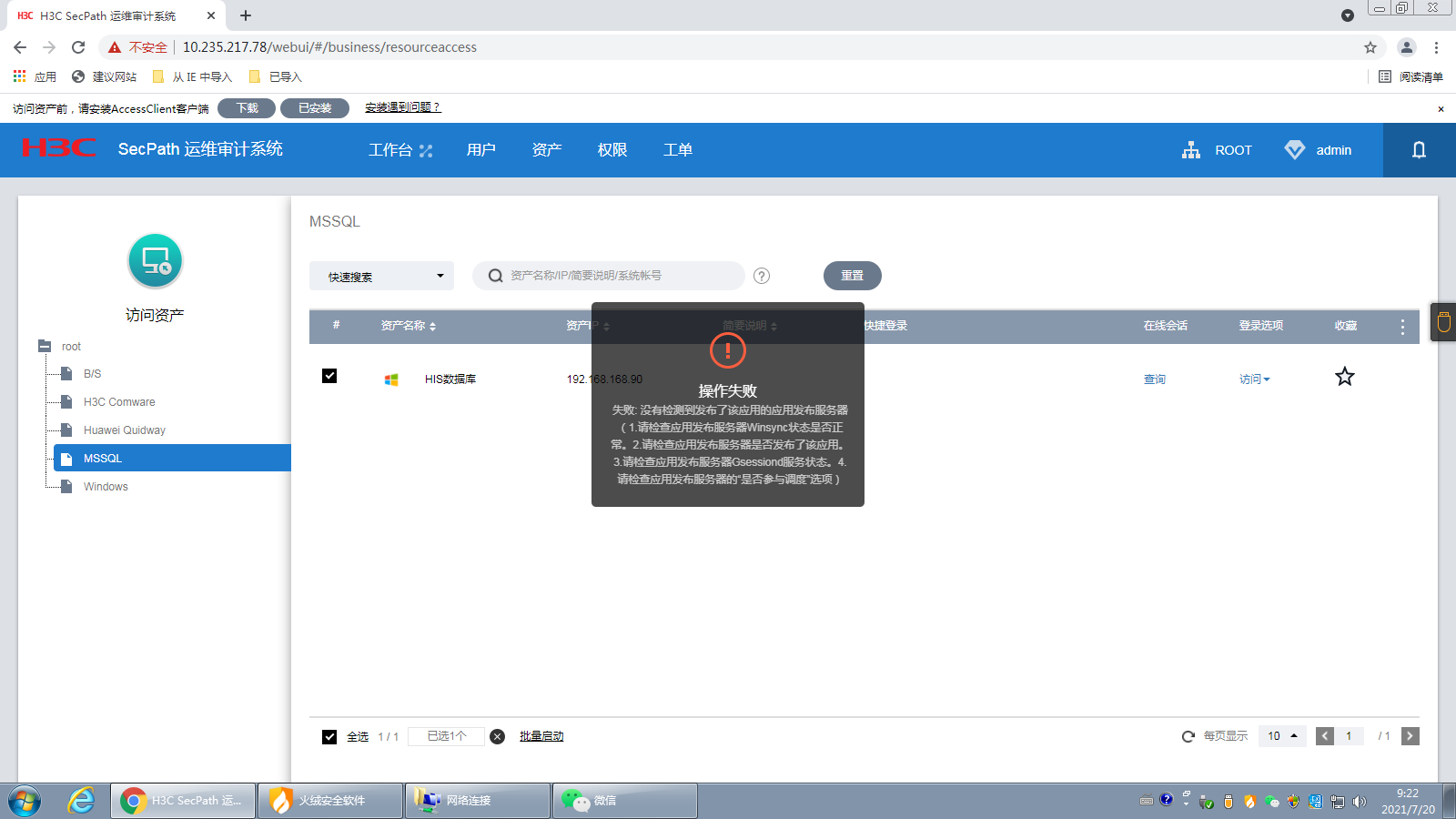The height and width of the screenshot is (819, 1456).
Task: Focus the asset search input field
Action: (x=608, y=276)
